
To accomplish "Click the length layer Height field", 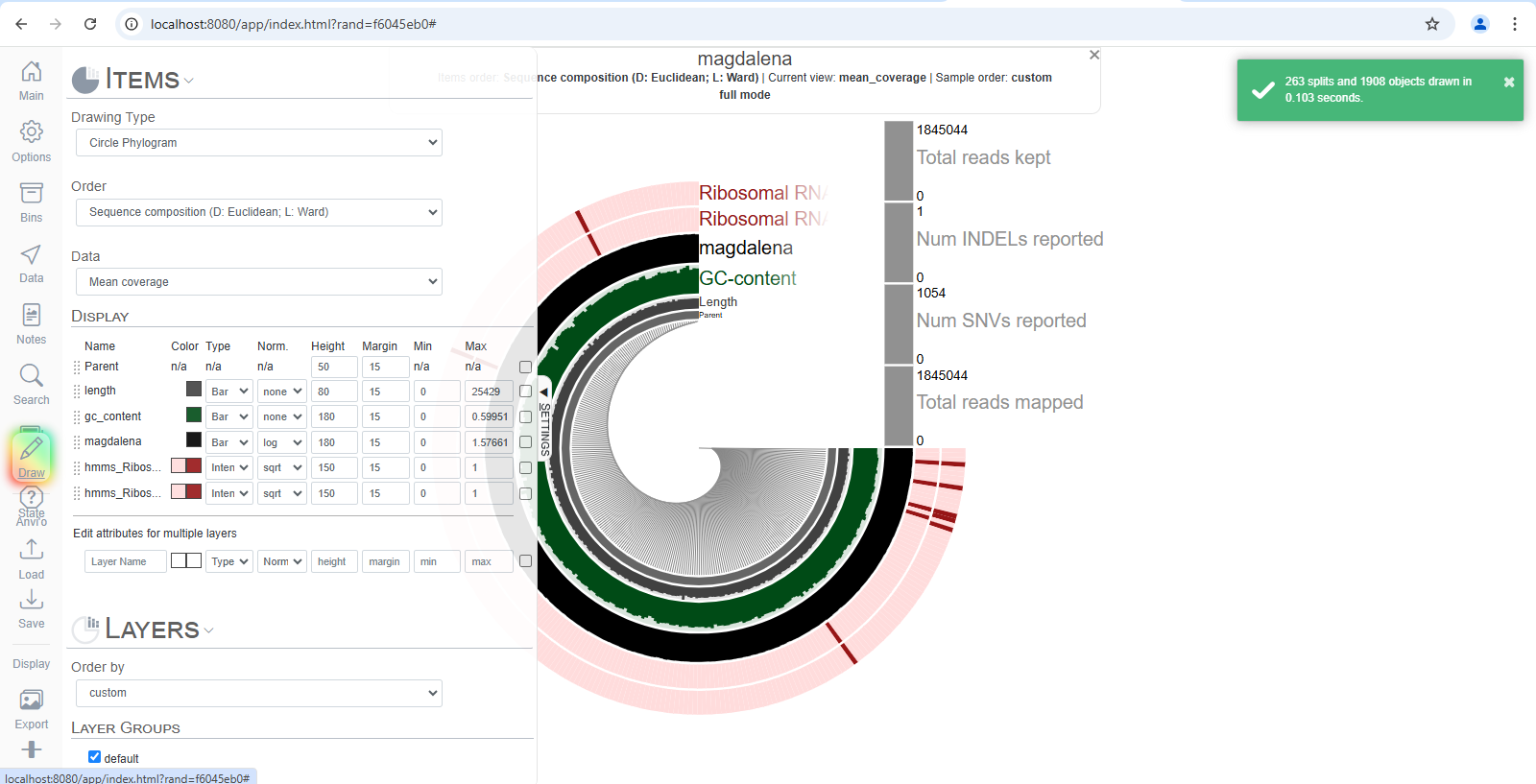I will 333,392.
